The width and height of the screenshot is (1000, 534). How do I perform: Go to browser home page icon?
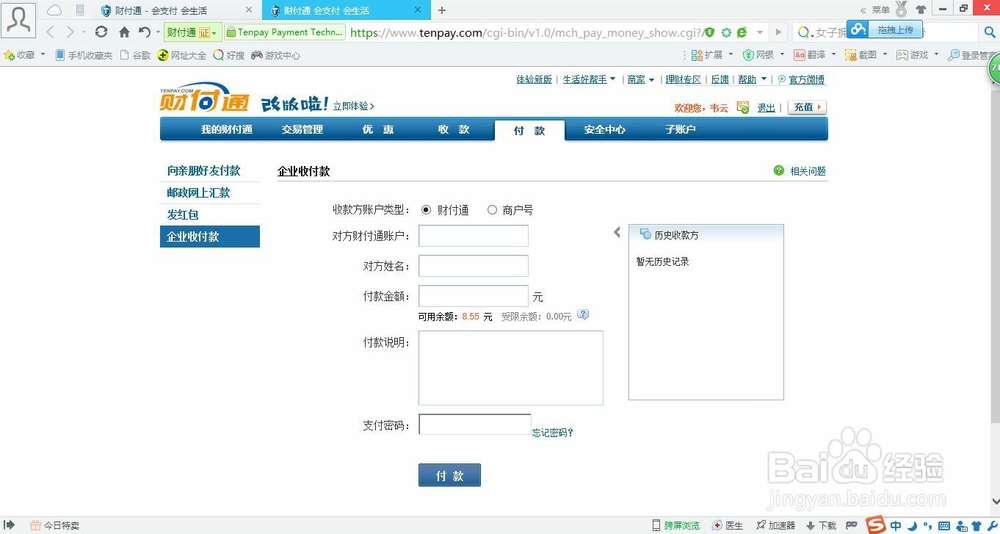coord(124,32)
